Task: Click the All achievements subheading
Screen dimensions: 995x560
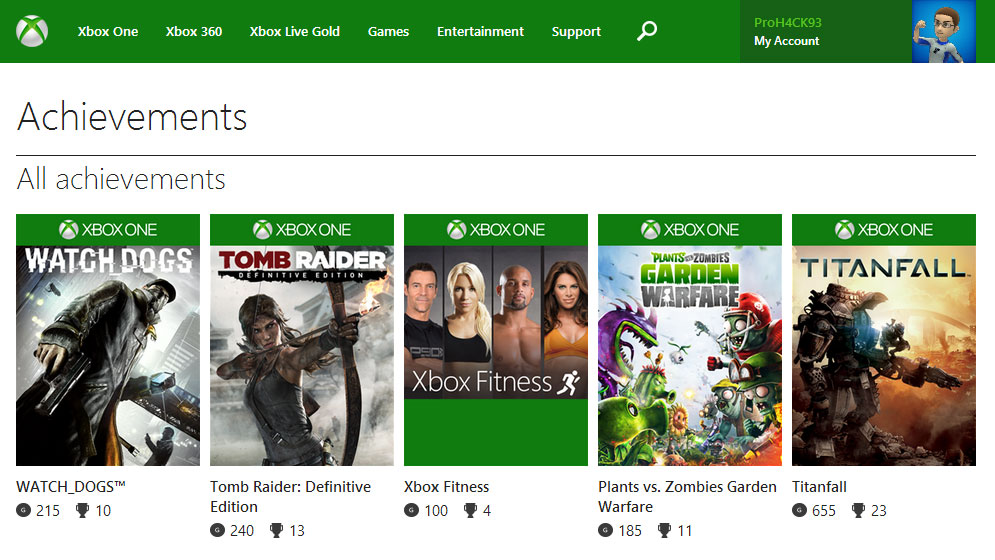Action: click(x=121, y=179)
